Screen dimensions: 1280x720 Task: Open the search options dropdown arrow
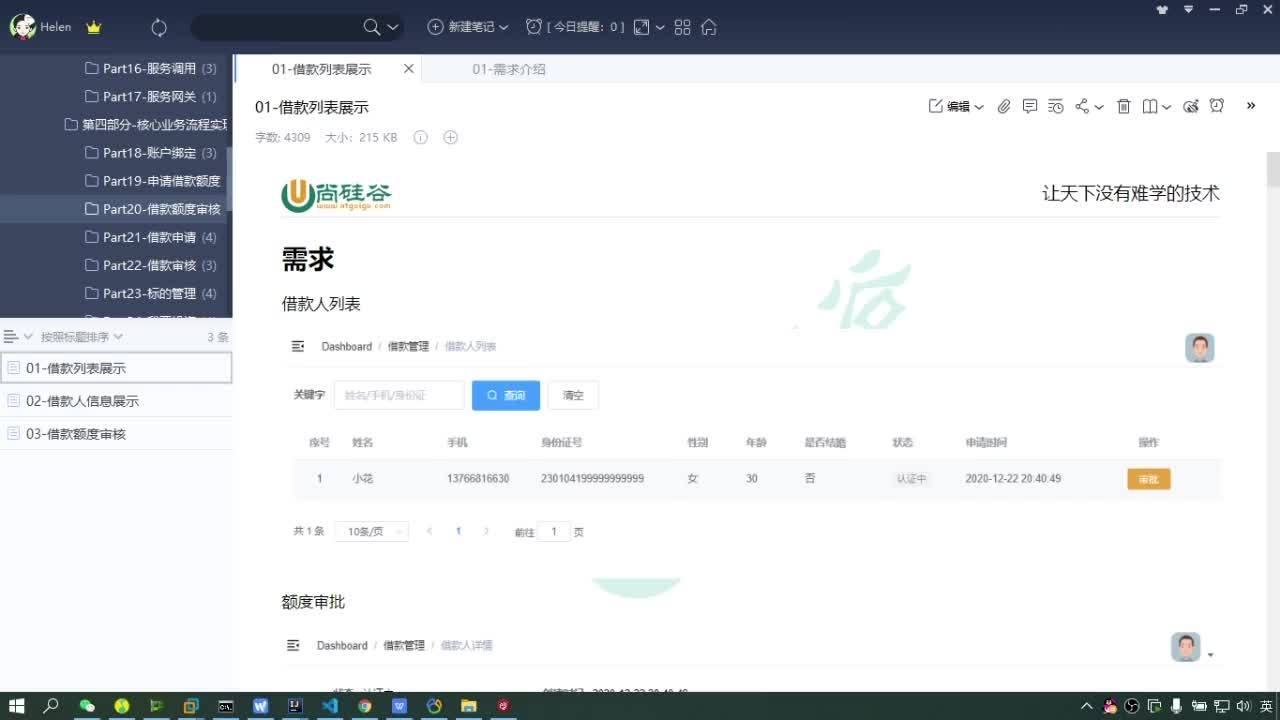(x=393, y=28)
